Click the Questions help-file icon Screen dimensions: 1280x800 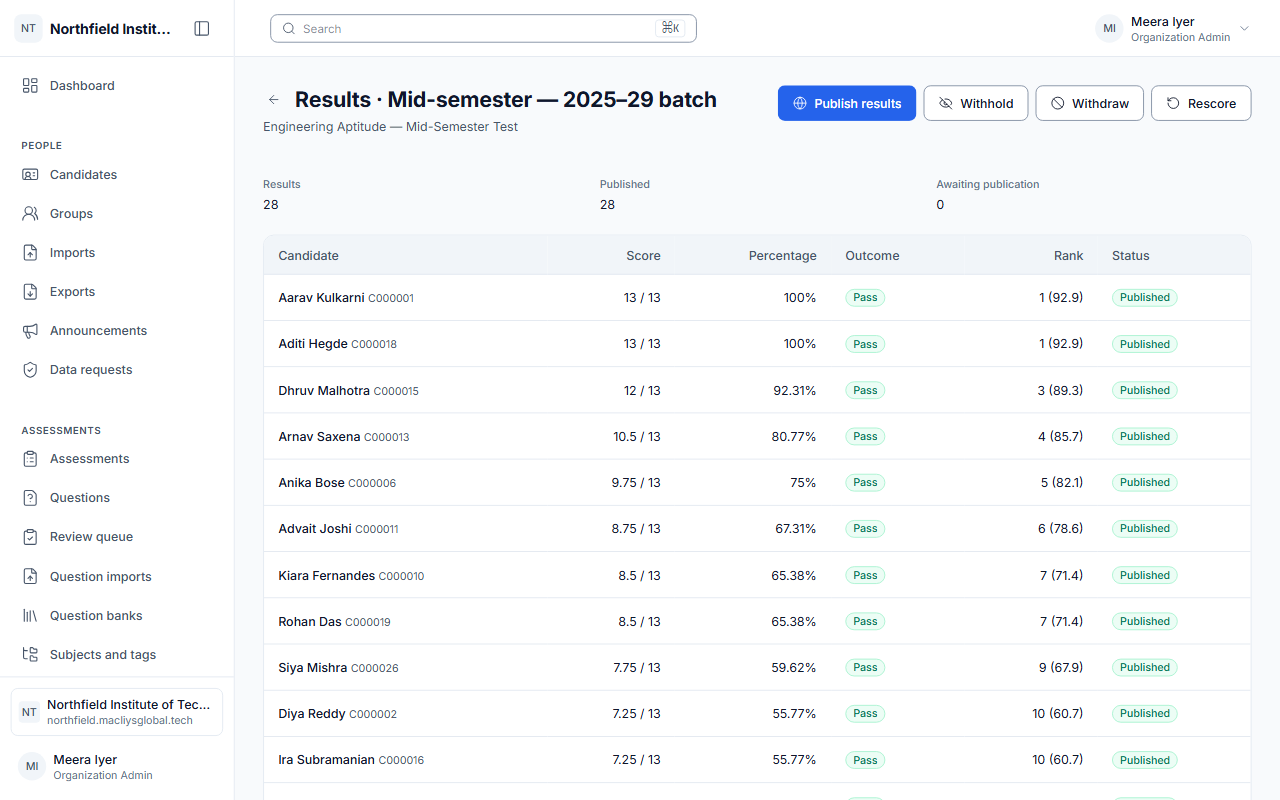tap(30, 498)
